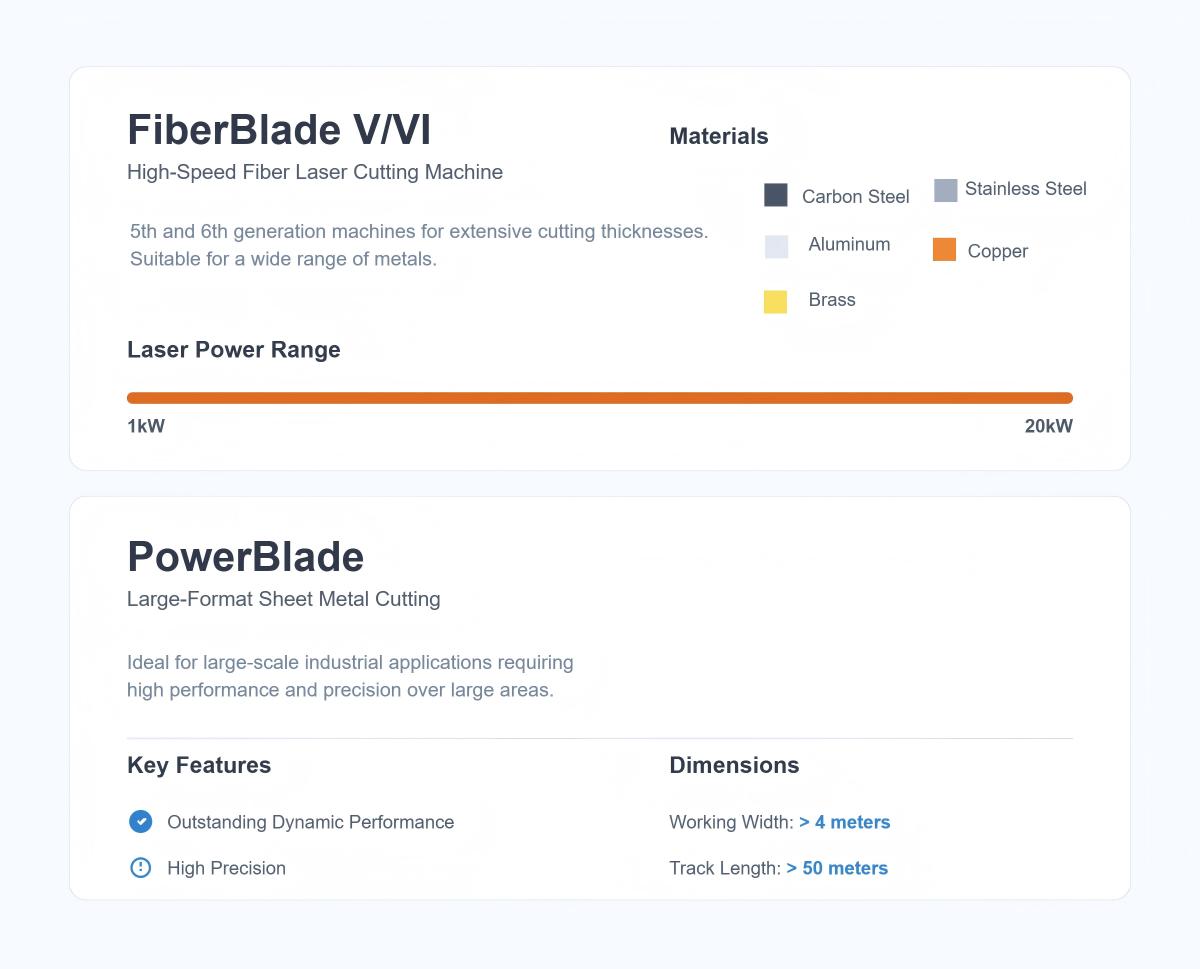Image resolution: width=1200 pixels, height=969 pixels.
Task: Click the Aluminum material swatch
Action: click(776, 247)
